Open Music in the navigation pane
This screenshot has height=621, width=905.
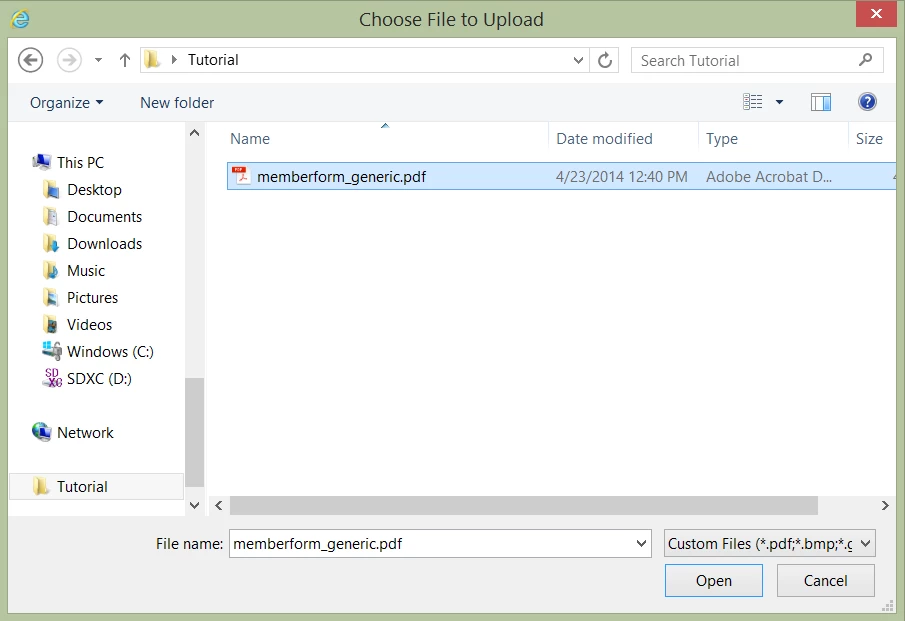[86, 271]
